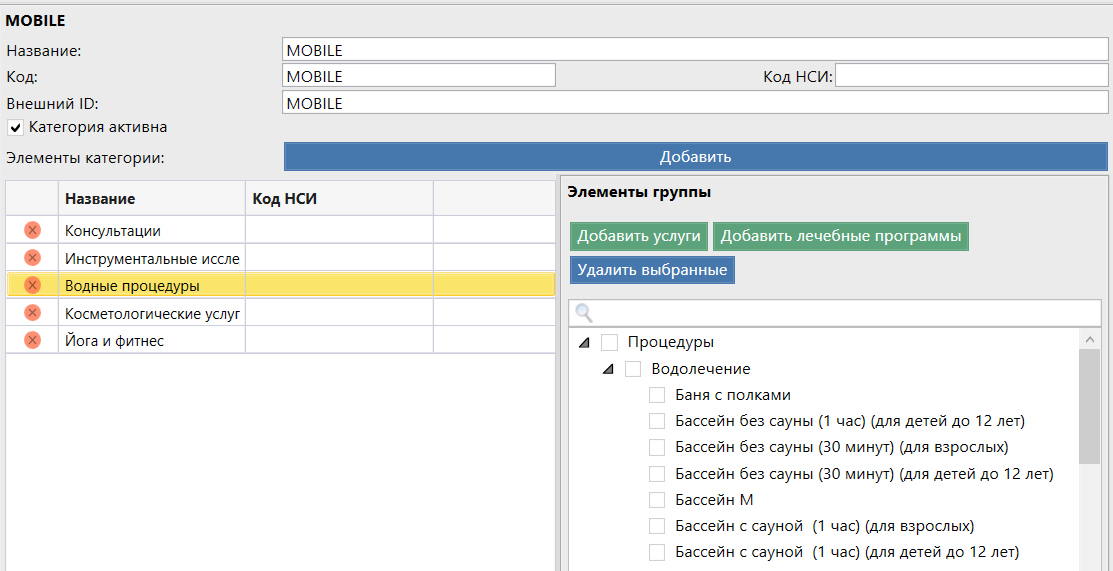The height and width of the screenshot is (571, 1113).
Task: Select the Процедуры group checkbox
Action: (x=609, y=342)
